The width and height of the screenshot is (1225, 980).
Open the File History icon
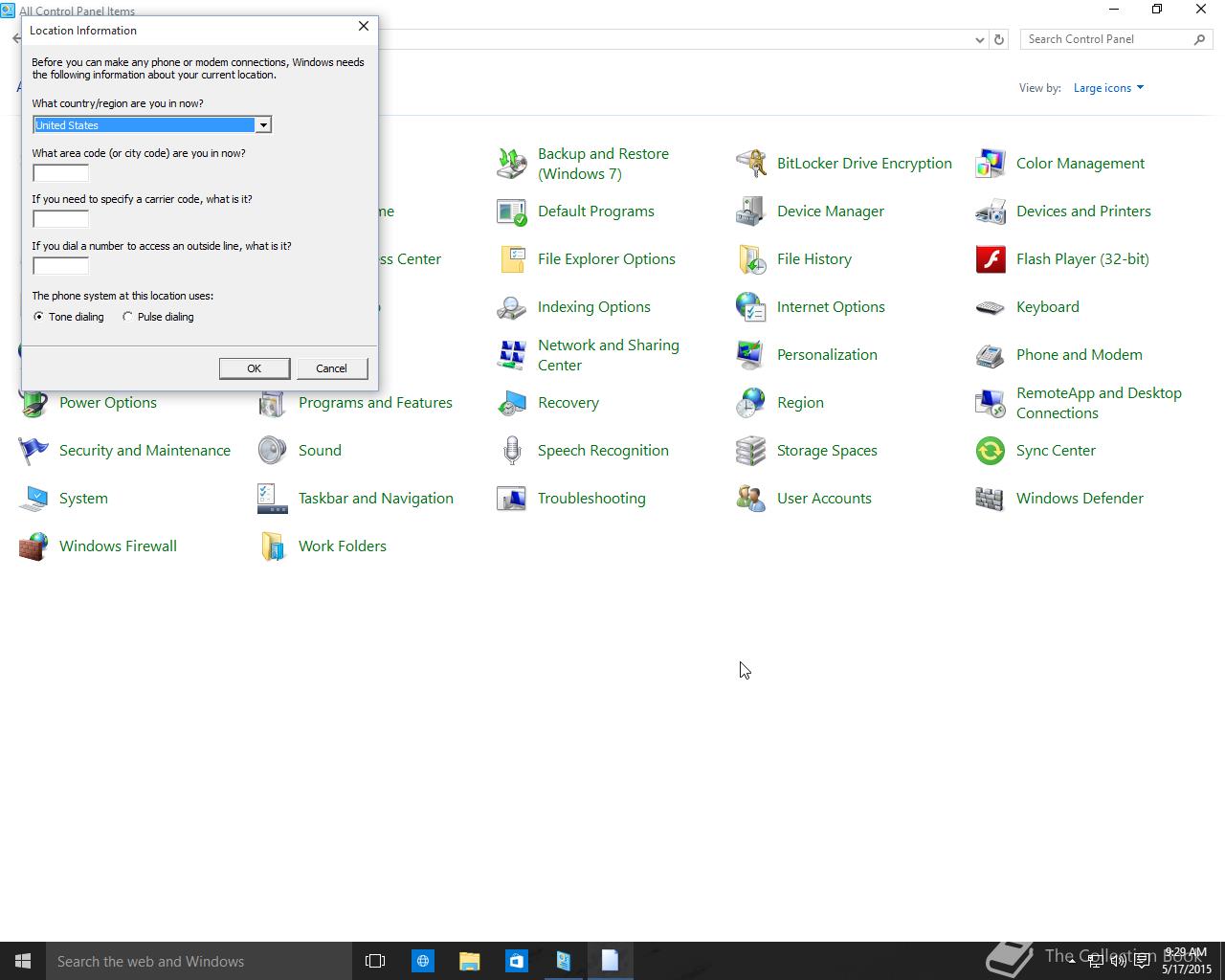click(x=751, y=259)
